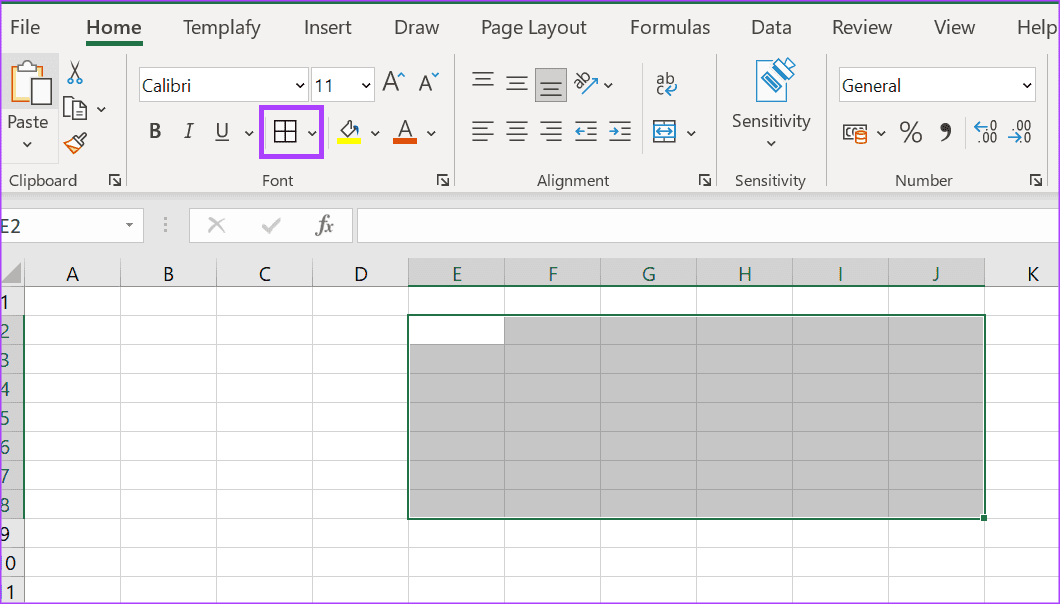Switch to the Data tab
The height and width of the screenshot is (604, 1060).
[771, 27]
